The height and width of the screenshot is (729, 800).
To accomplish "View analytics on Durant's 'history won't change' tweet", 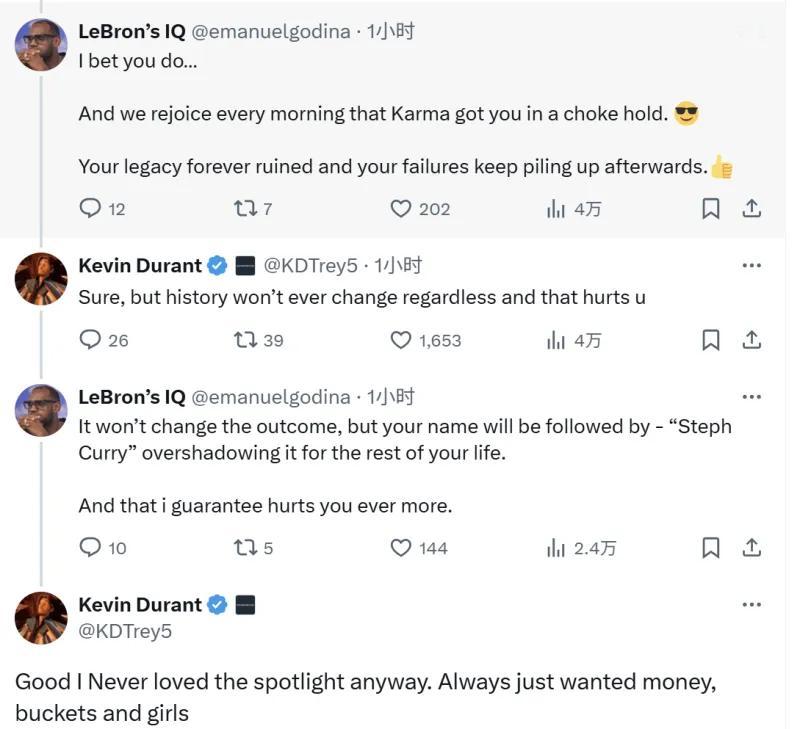I will [x=556, y=340].
